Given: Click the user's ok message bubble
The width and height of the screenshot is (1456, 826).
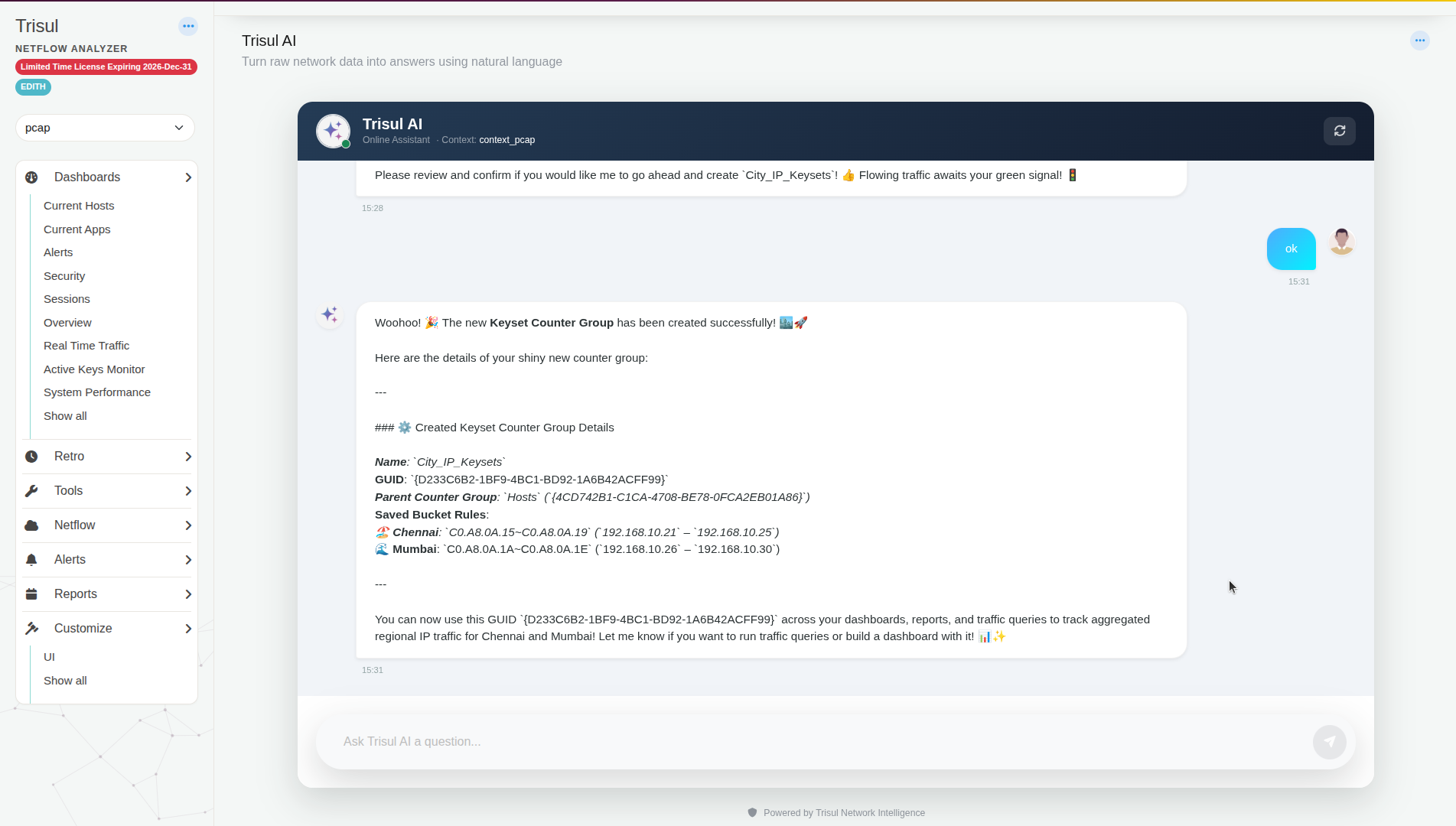Looking at the screenshot, I should pos(1292,249).
